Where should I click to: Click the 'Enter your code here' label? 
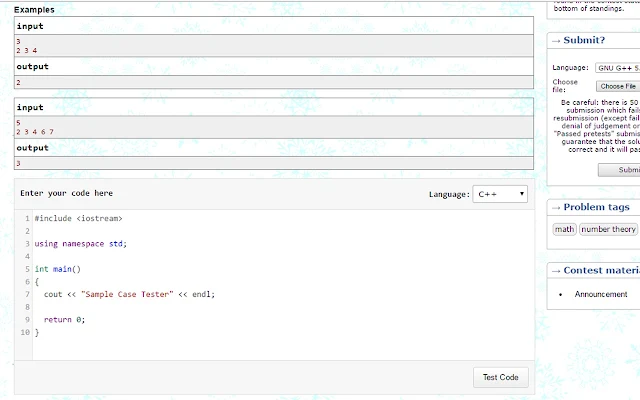pos(67,193)
